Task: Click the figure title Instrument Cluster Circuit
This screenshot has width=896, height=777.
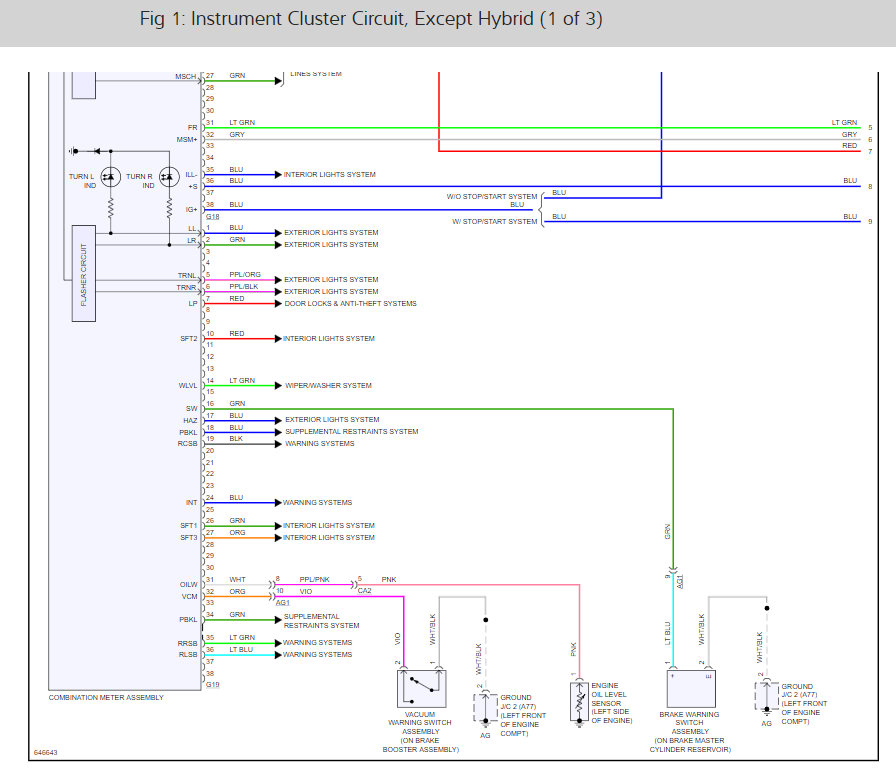Action: (371, 19)
